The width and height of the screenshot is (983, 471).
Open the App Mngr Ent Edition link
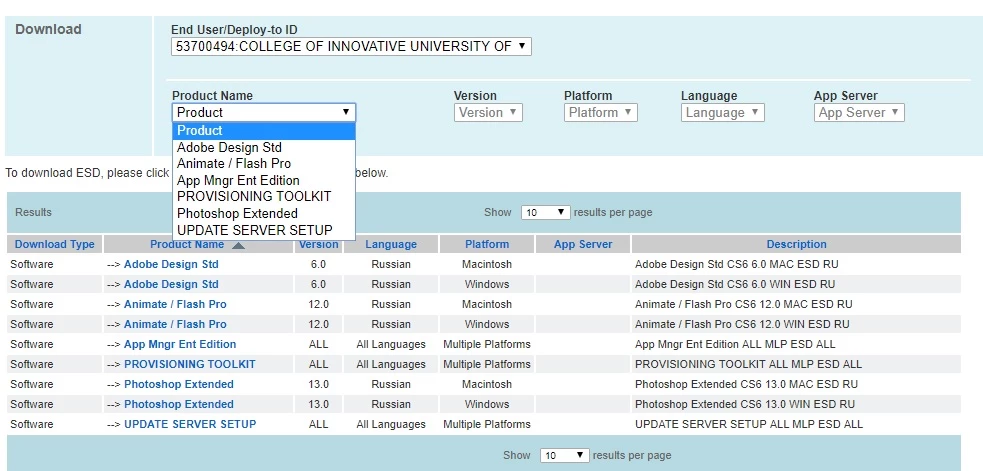(180, 344)
